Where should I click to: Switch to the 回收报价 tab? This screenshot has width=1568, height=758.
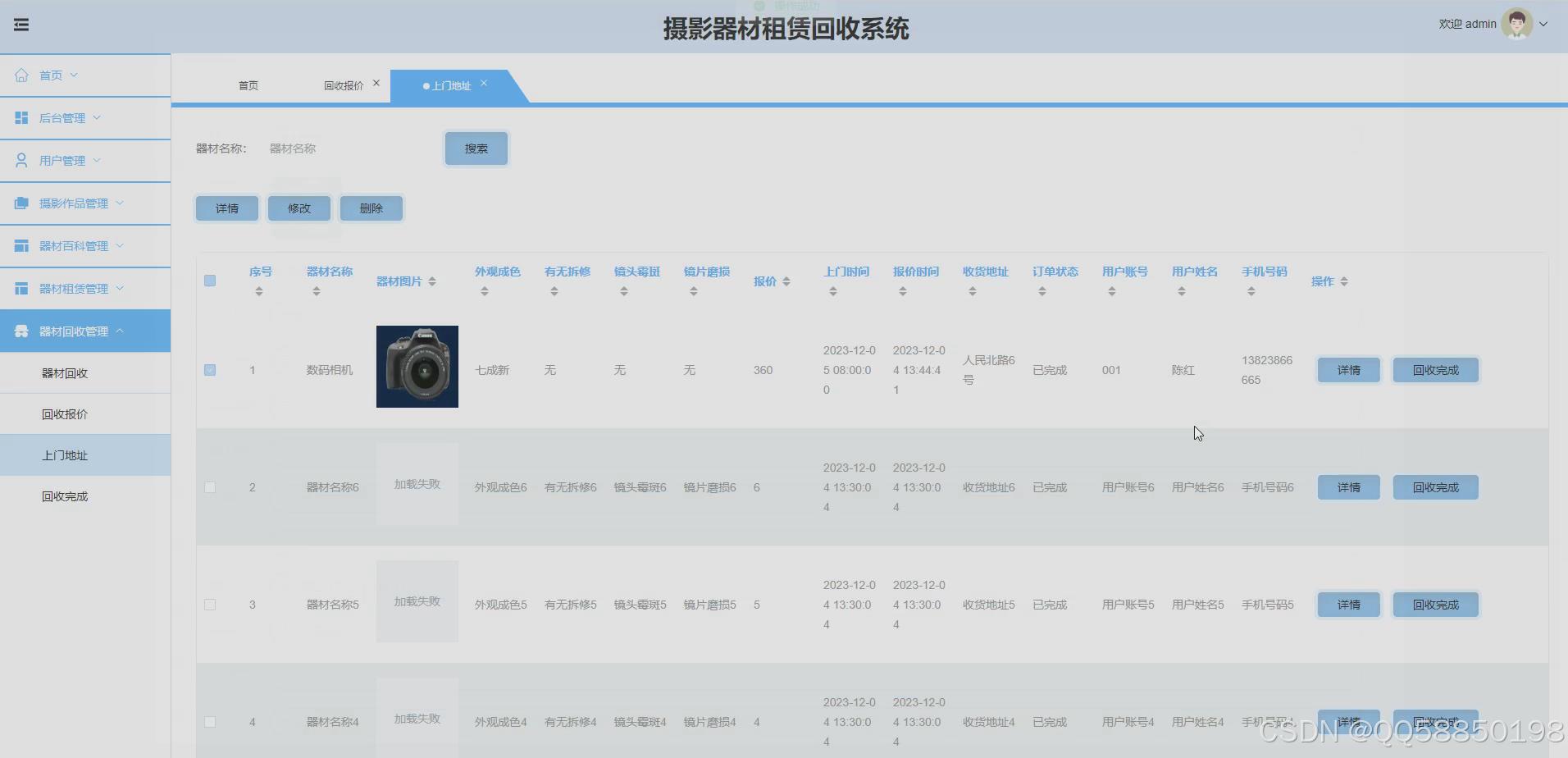341,84
